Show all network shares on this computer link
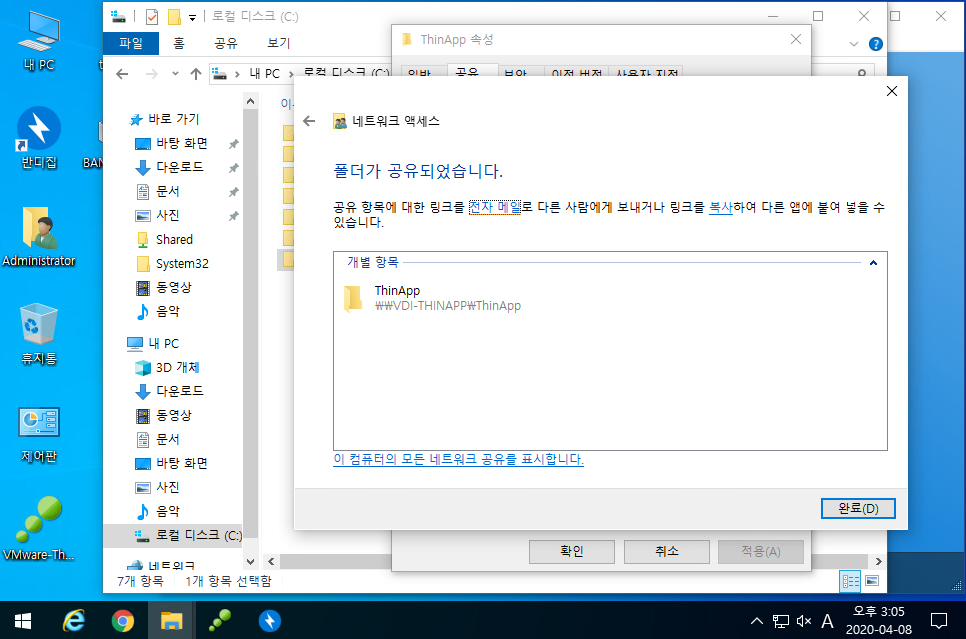This screenshot has height=639, width=966. point(458,459)
